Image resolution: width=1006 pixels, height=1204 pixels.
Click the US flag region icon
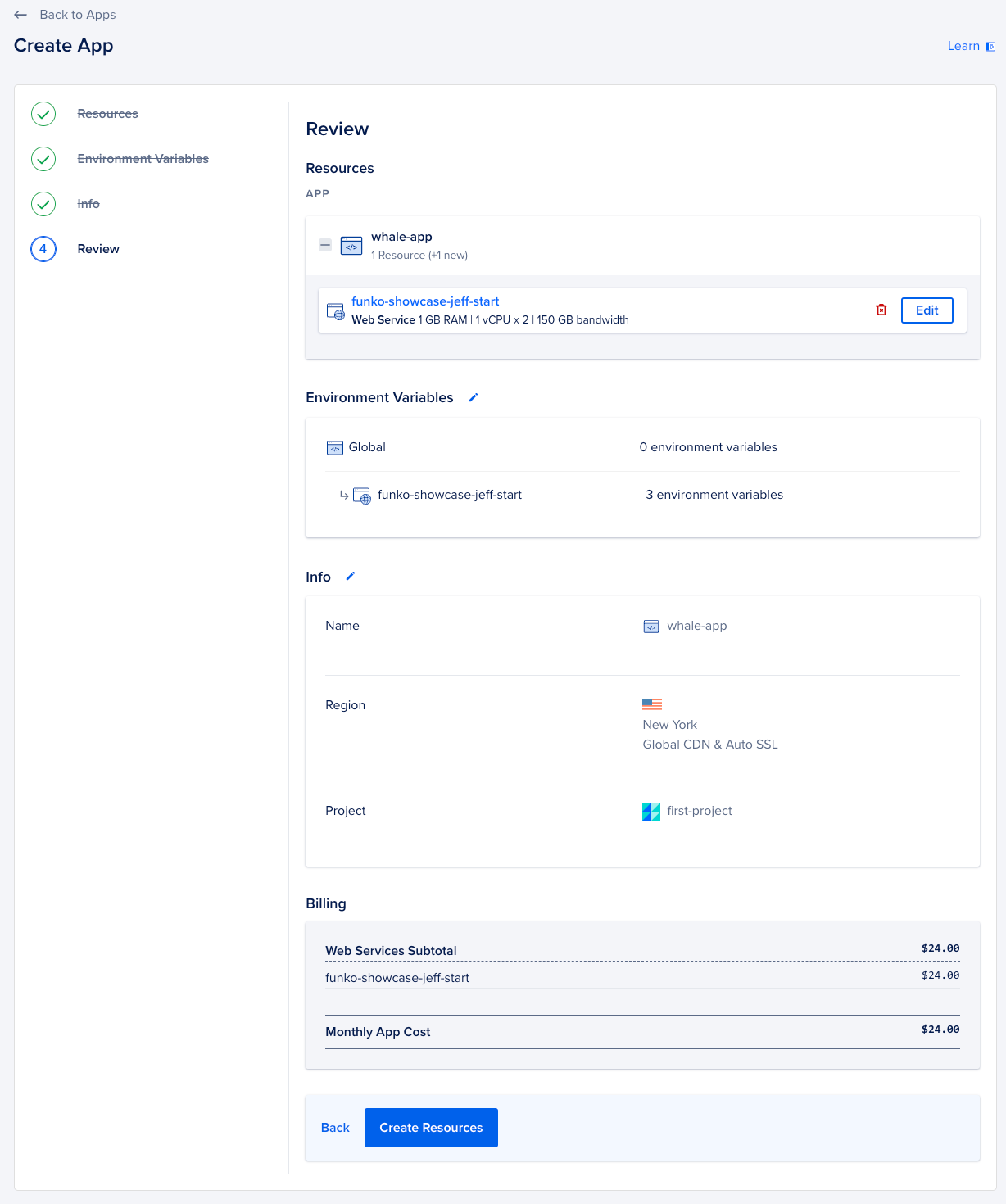[x=652, y=704]
